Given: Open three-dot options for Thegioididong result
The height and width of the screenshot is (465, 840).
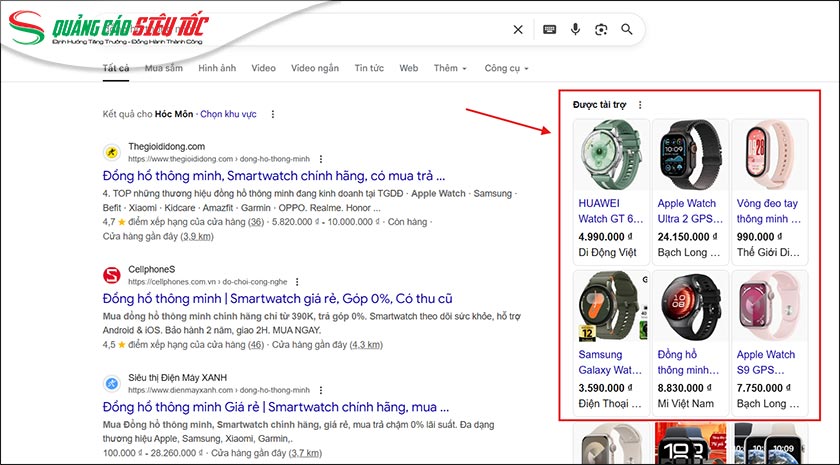Looking at the screenshot, I should pos(321,159).
